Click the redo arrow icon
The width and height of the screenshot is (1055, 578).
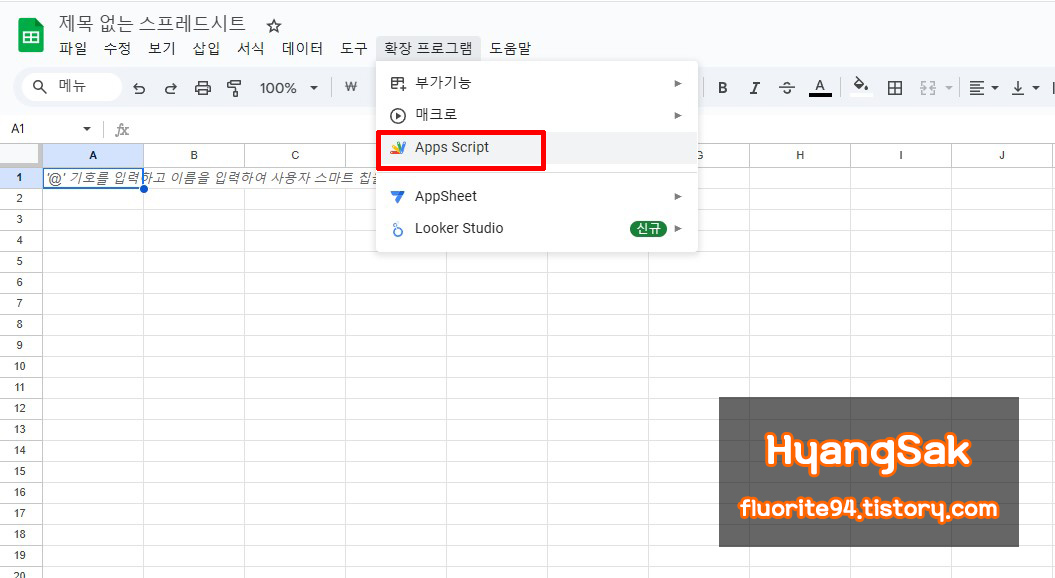click(x=171, y=88)
